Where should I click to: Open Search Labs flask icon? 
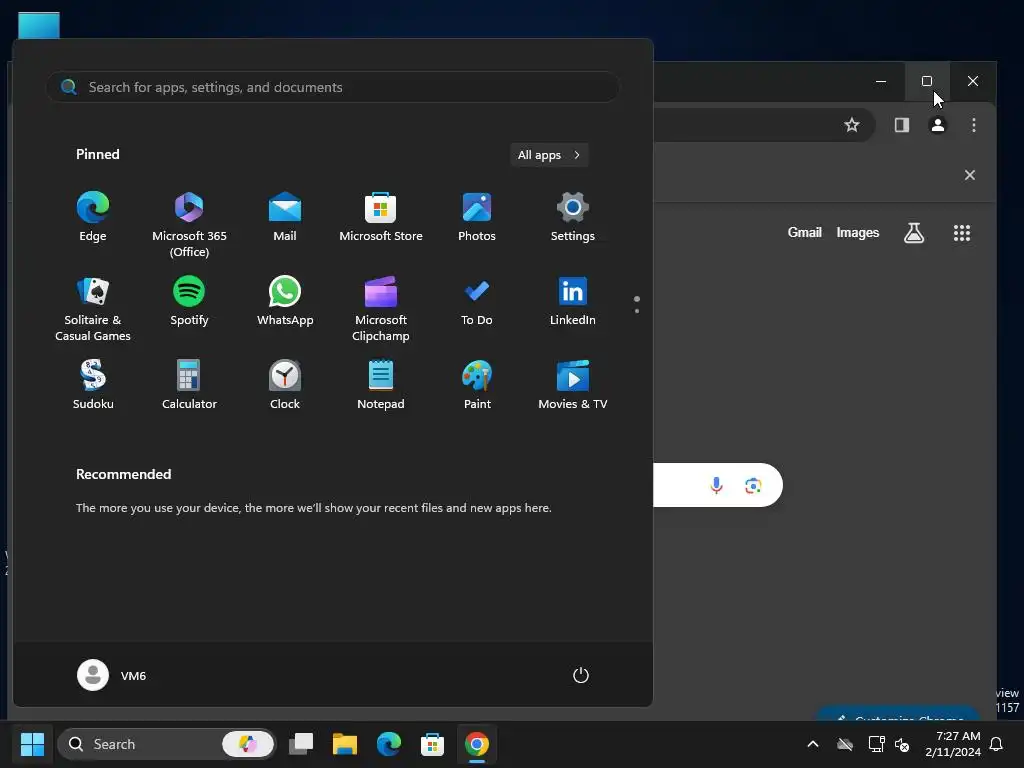click(x=914, y=232)
